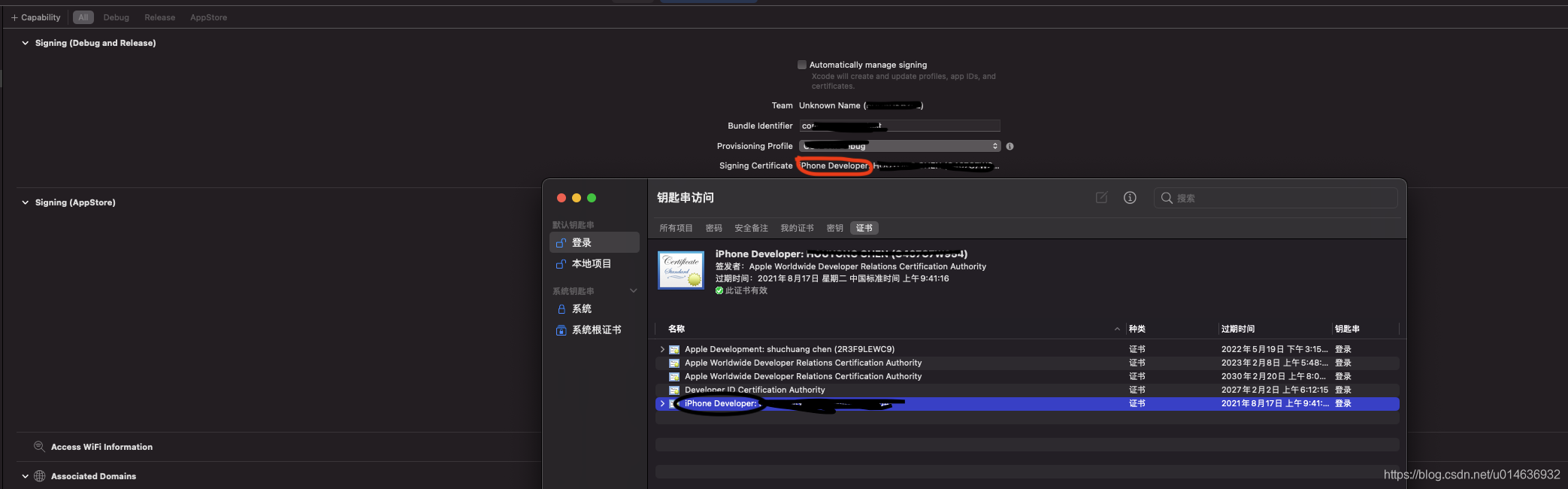Select Apple Worldwide Developer Relations row expiring 2023
This screenshot has height=489, width=1568.
[1027, 363]
